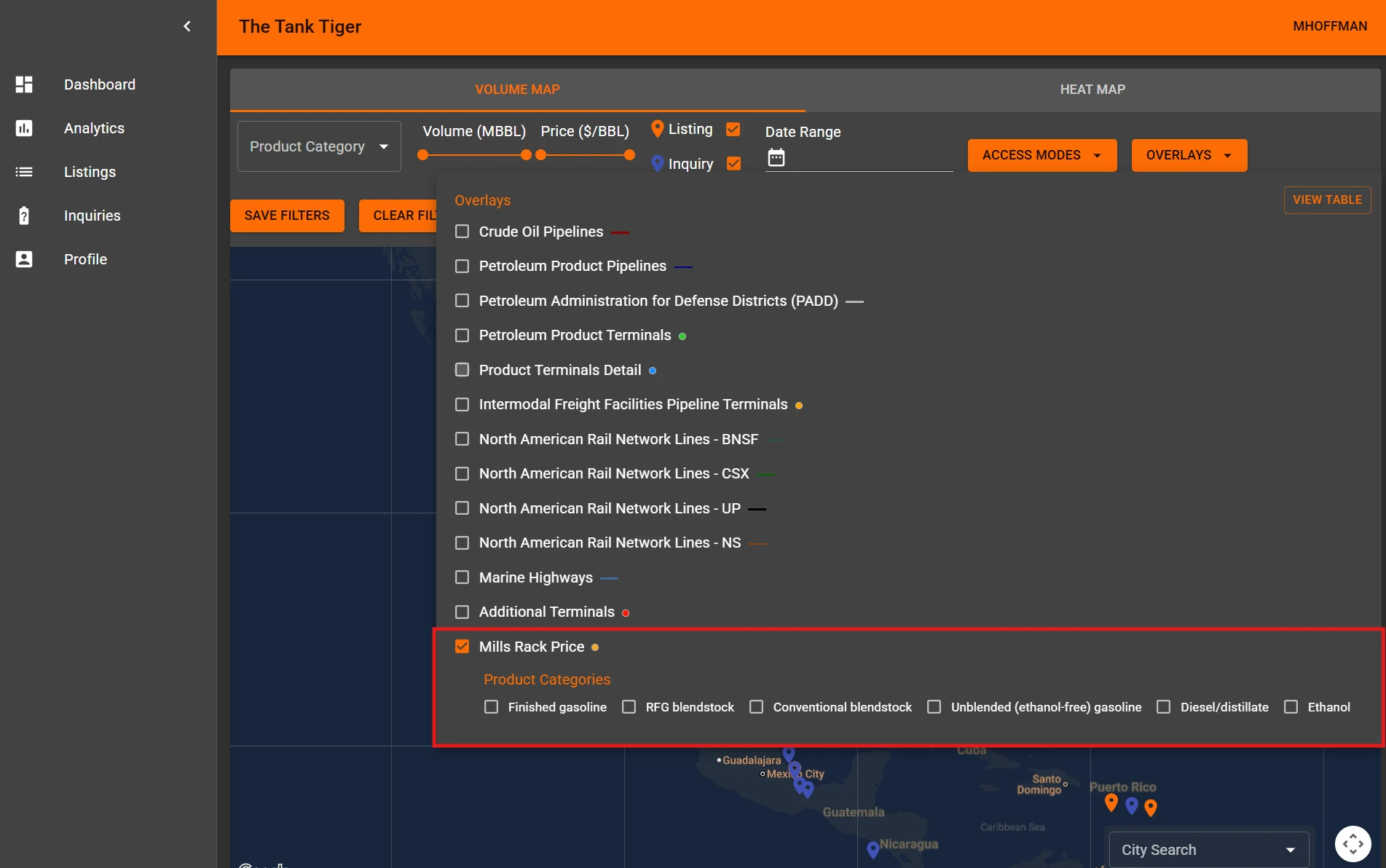Uncheck the Mills Rack Price overlay

462,647
